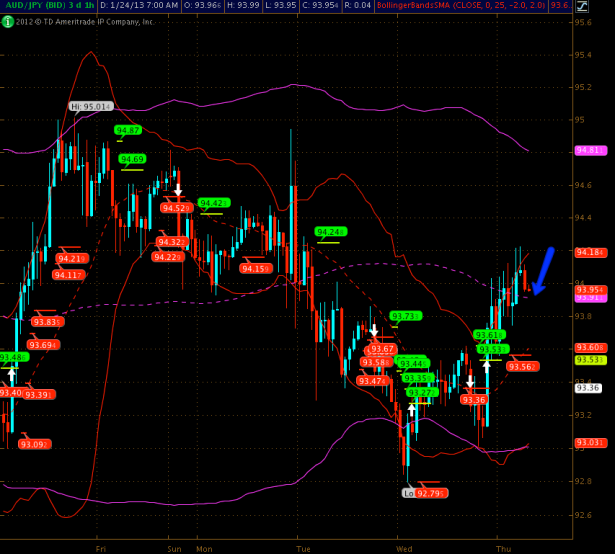
Task: Click the green 94.24 price label
Action: click(x=330, y=232)
